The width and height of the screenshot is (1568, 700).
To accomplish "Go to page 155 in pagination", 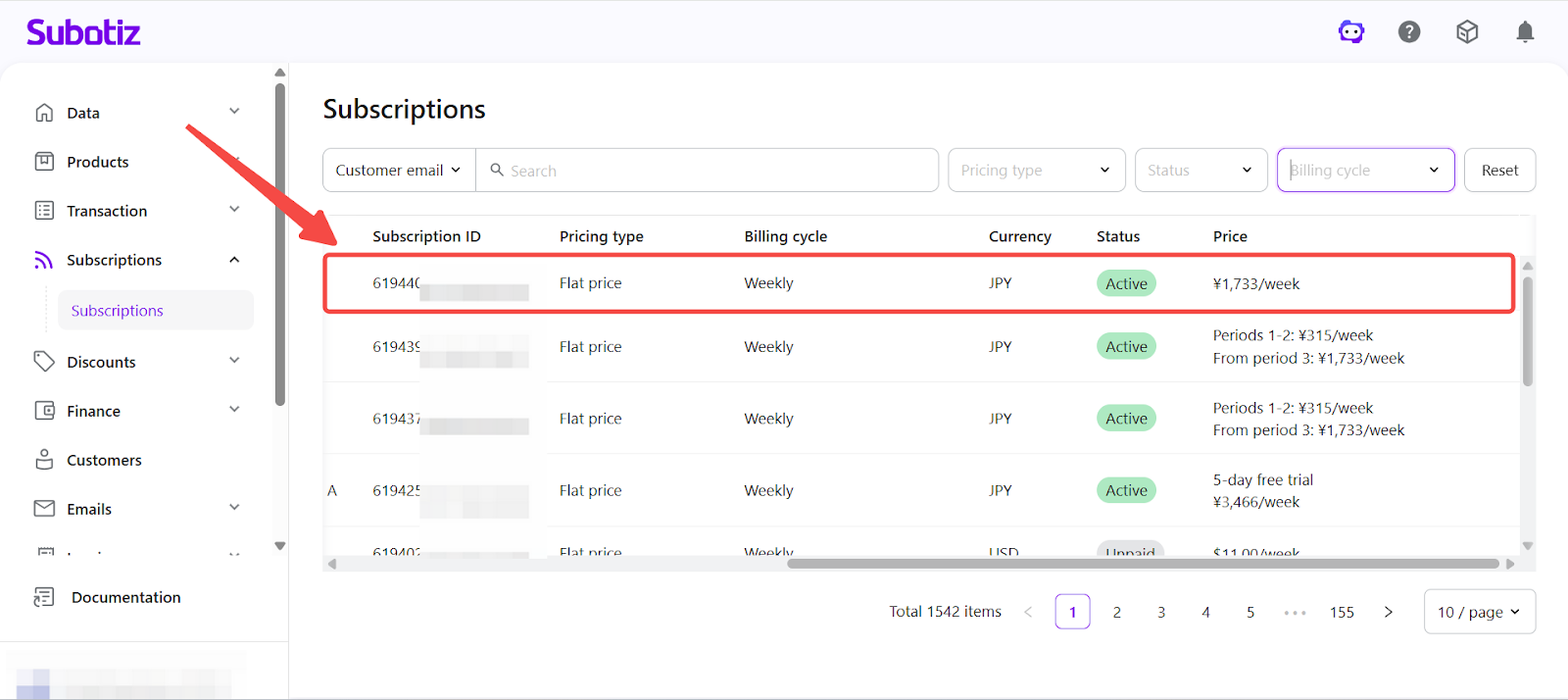I will coord(1342,612).
